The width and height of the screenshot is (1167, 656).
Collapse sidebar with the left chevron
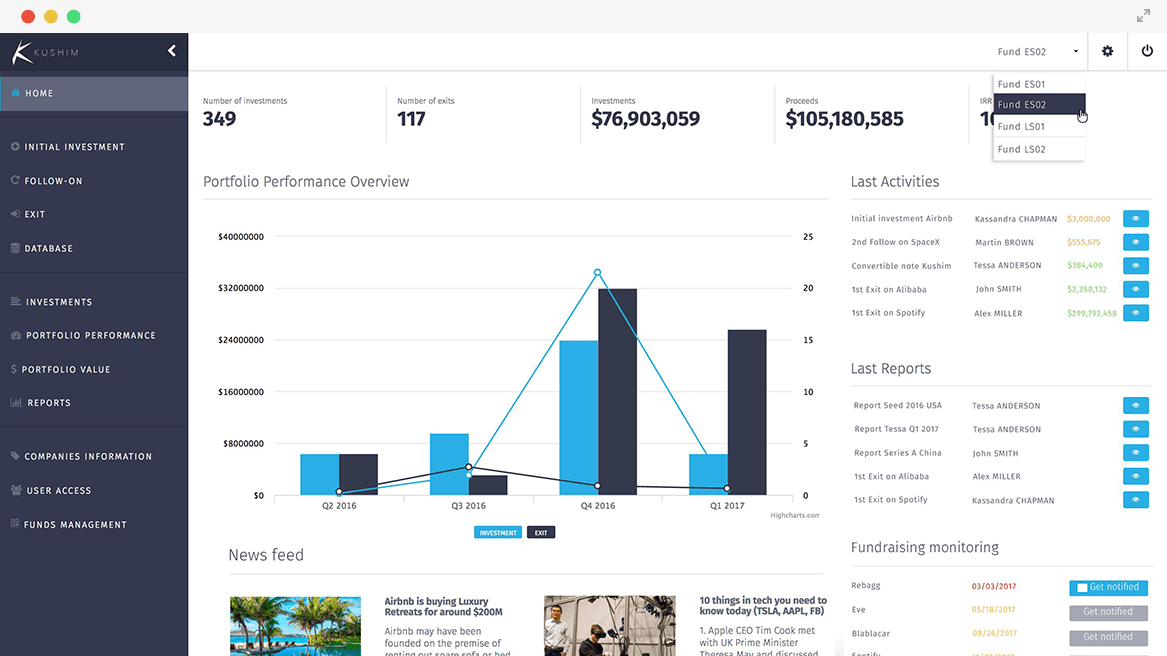172,51
